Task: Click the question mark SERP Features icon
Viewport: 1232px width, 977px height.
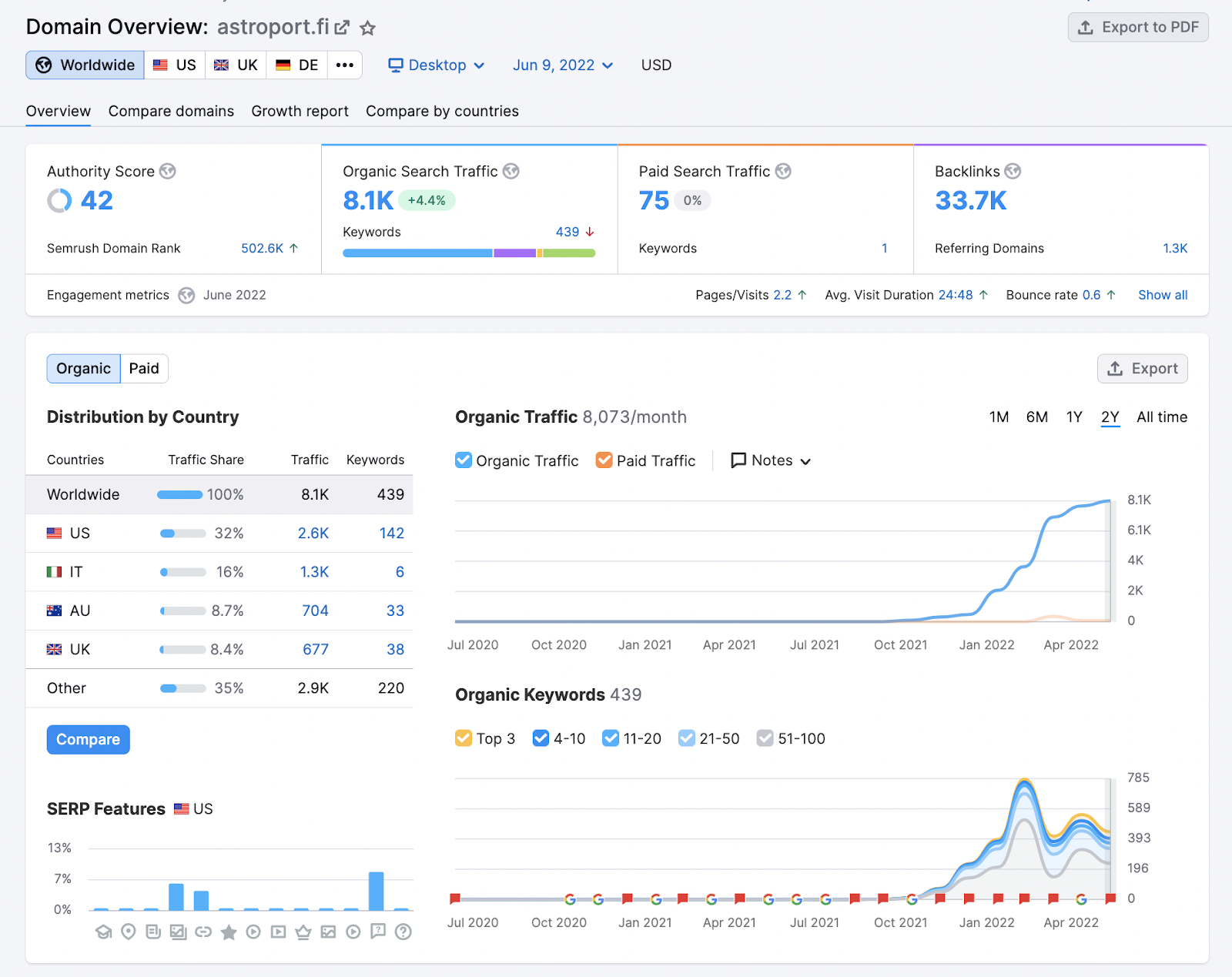Action: click(403, 932)
